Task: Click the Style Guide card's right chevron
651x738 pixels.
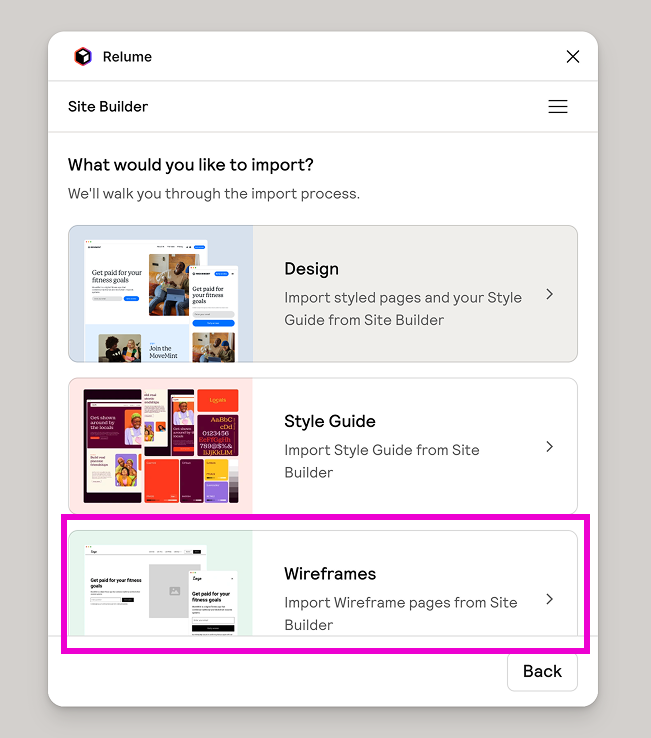Action: point(549,446)
